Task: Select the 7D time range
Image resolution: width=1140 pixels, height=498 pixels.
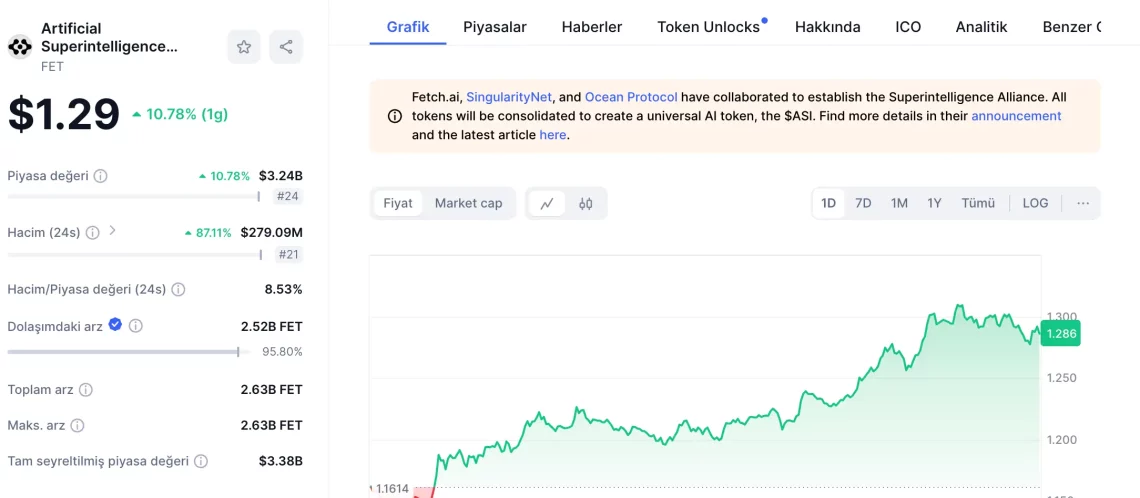Action: point(863,203)
